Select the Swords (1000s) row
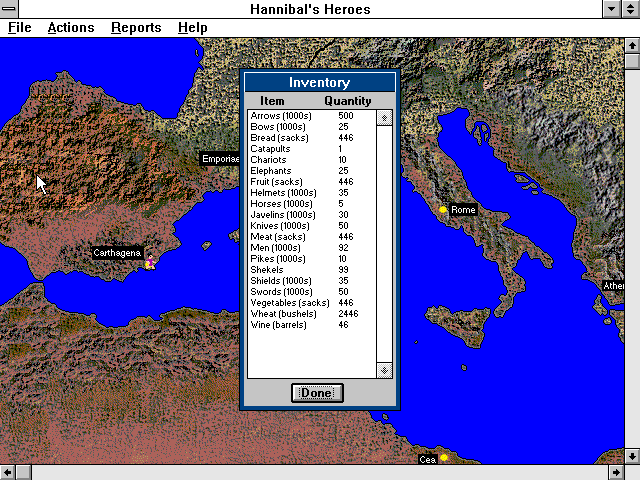The height and width of the screenshot is (480, 640). [x=311, y=292]
